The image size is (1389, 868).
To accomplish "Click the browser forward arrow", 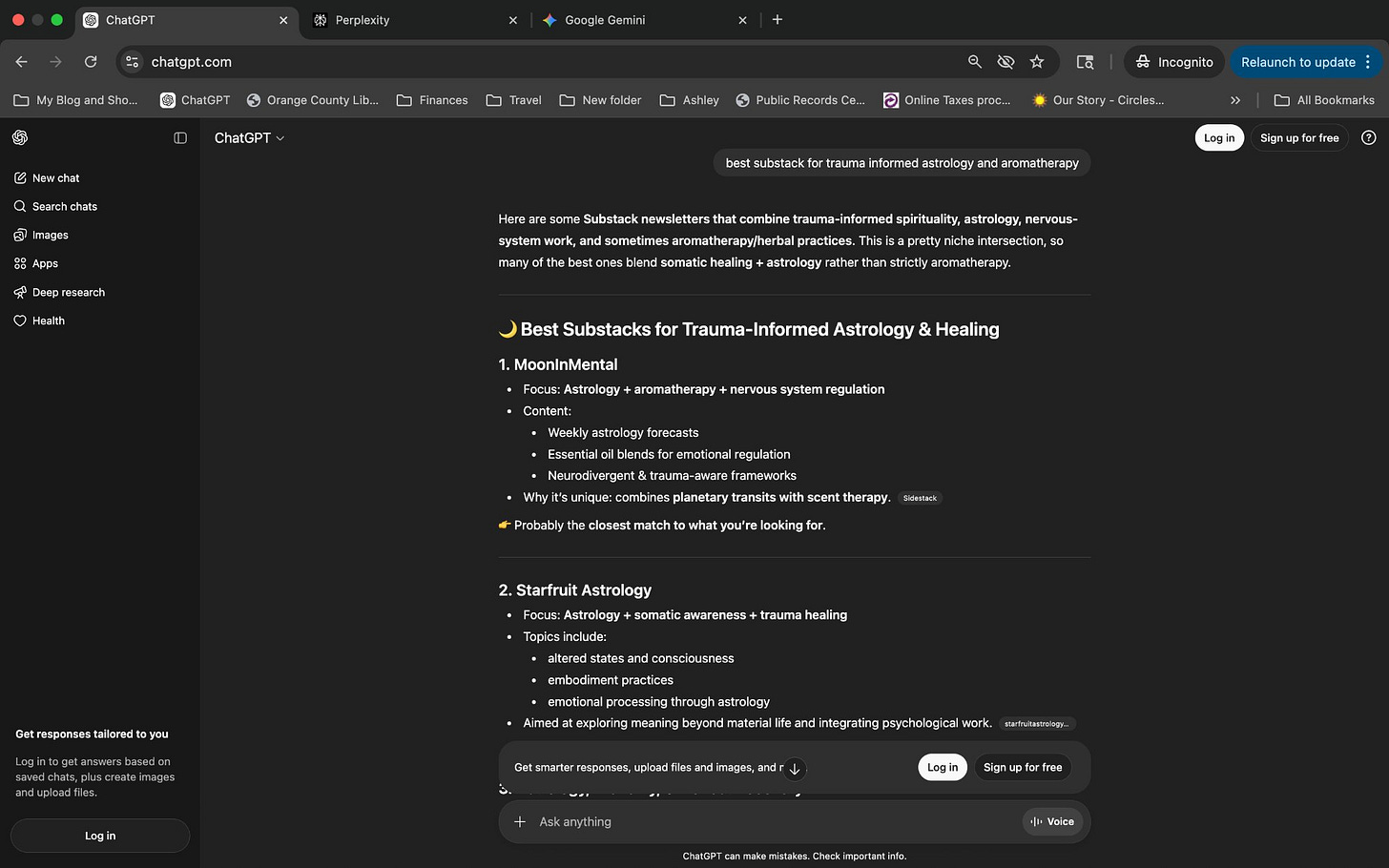I will [x=55, y=62].
